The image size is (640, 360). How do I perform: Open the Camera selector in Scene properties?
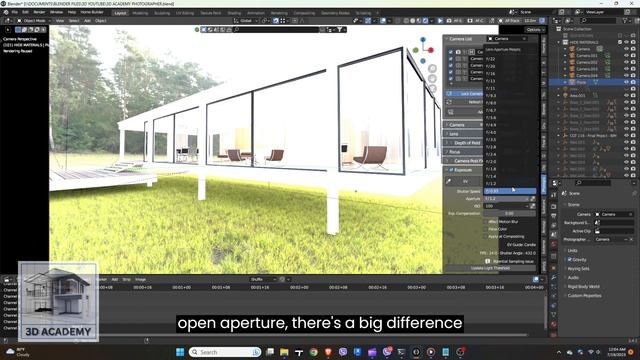tap(614, 214)
